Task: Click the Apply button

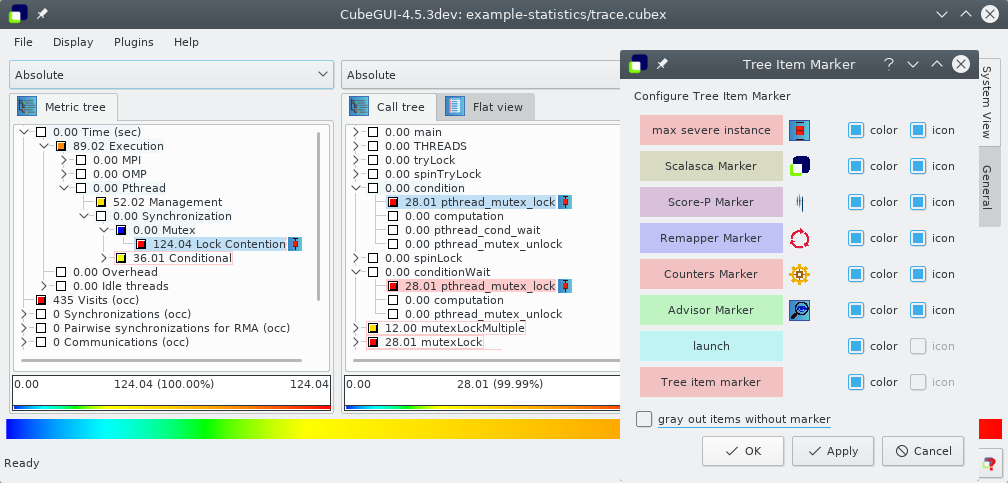Action: [832, 451]
